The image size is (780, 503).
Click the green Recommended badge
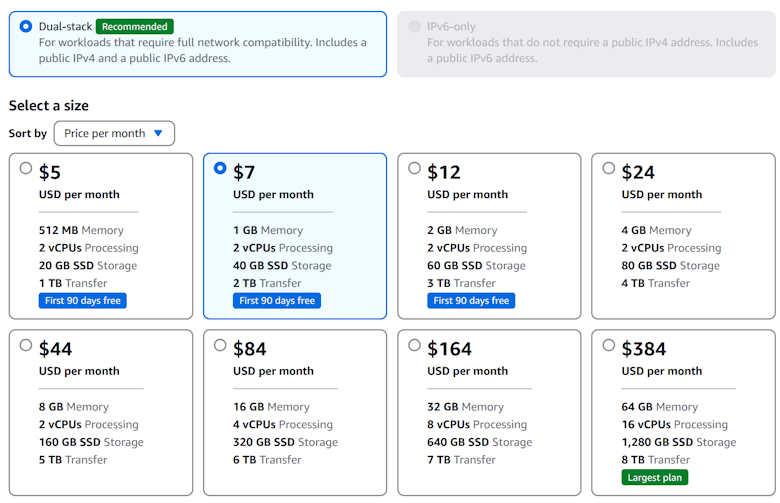pos(135,27)
